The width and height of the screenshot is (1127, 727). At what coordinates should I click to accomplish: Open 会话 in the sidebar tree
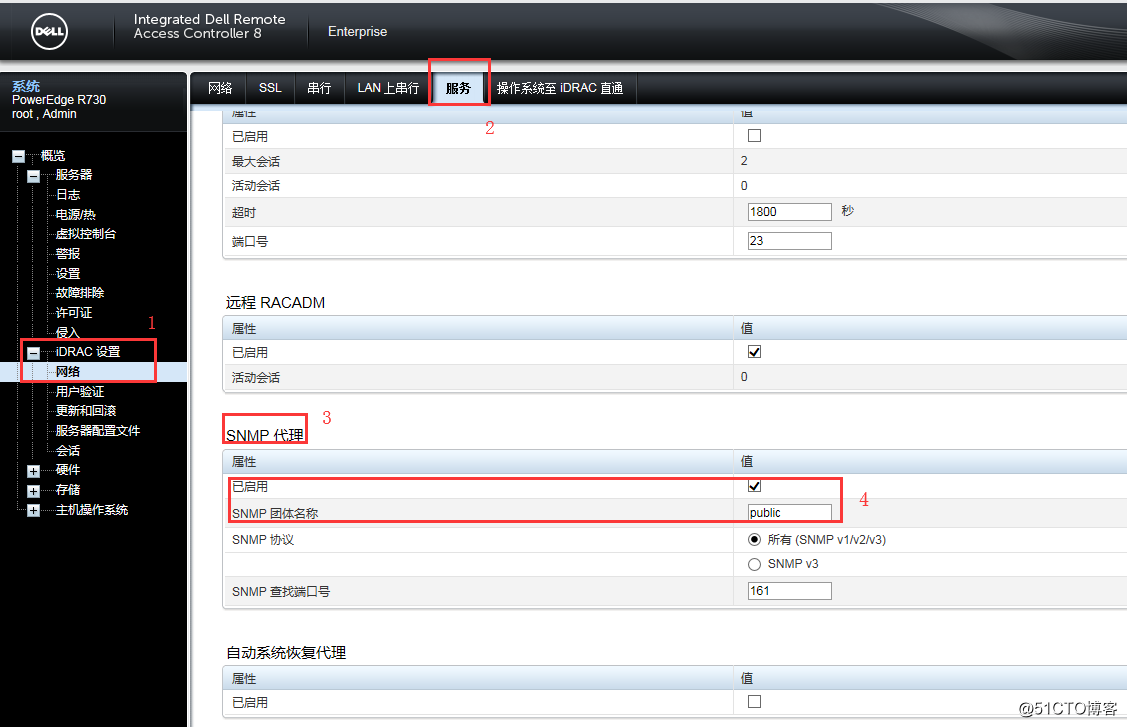68,451
